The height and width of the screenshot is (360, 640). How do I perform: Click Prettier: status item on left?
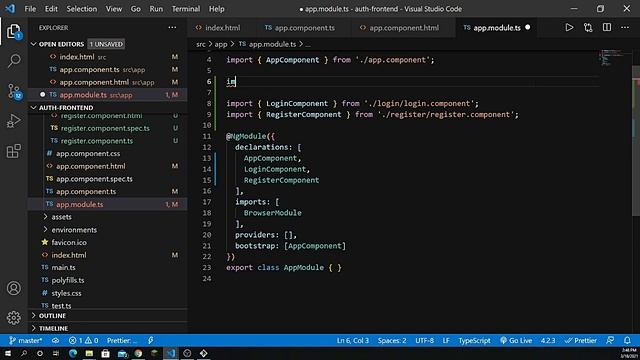pos(122,340)
